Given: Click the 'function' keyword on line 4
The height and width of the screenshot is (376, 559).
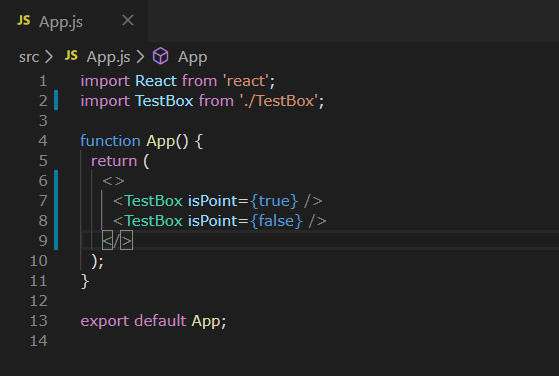Looking at the screenshot, I should [x=110, y=141].
